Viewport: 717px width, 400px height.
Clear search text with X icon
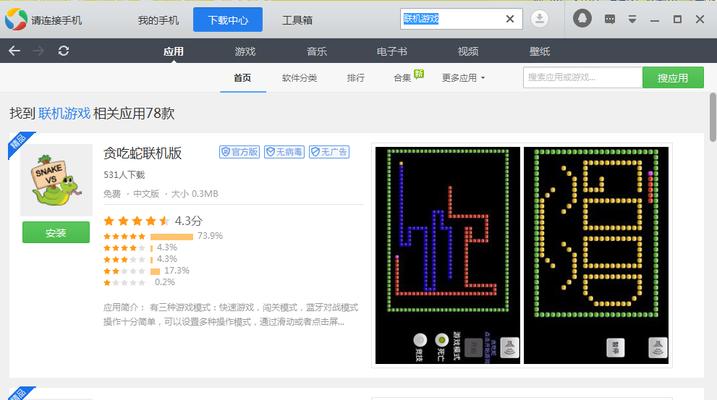tap(510, 19)
